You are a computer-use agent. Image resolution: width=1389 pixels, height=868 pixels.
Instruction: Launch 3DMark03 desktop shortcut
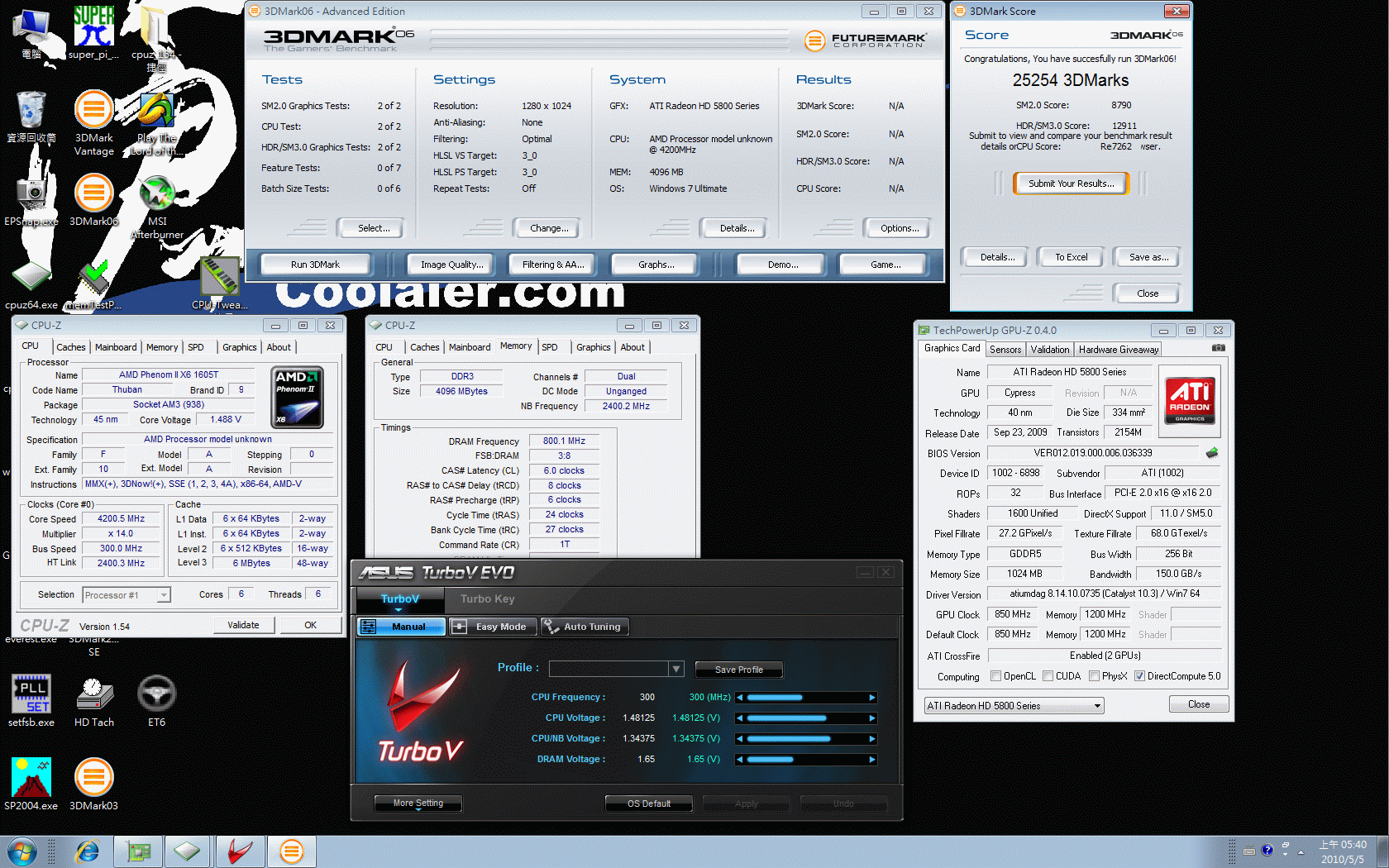coord(93,784)
